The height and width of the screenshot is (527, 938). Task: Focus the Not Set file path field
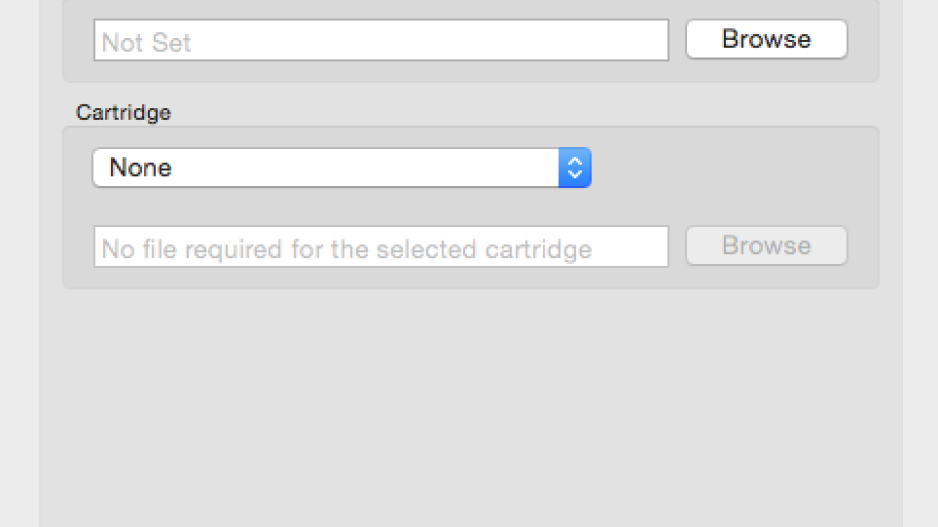[381, 40]
